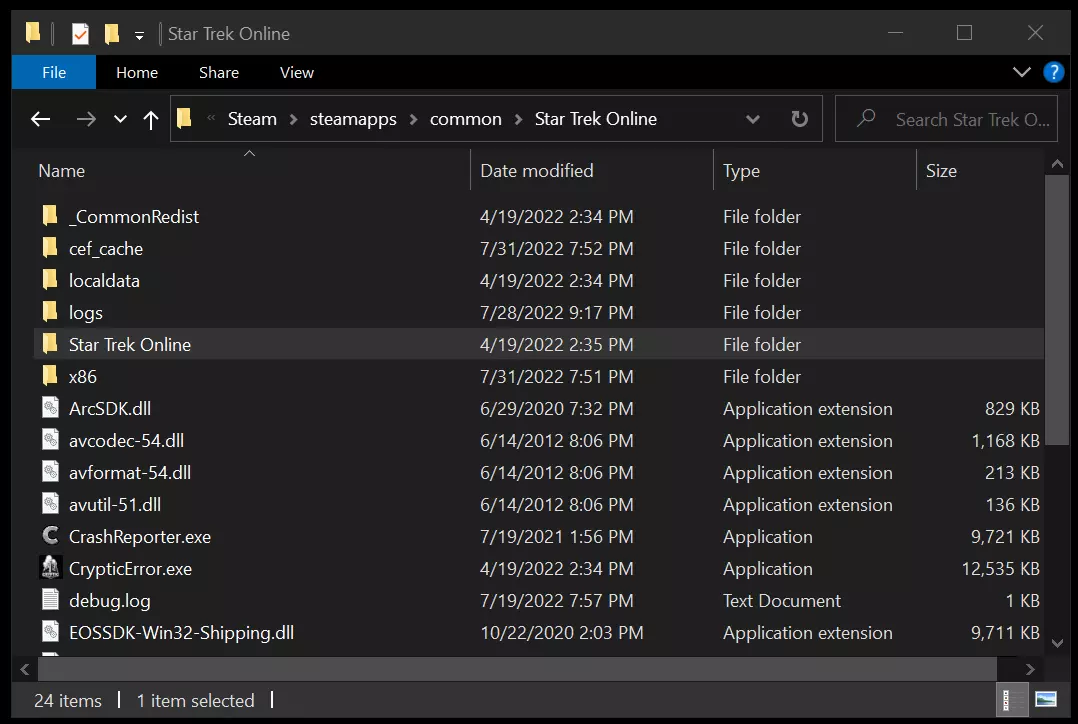Open the address bar history dropdown
The width and height of the screenshot is (1078, 724).
coord(753,119)
